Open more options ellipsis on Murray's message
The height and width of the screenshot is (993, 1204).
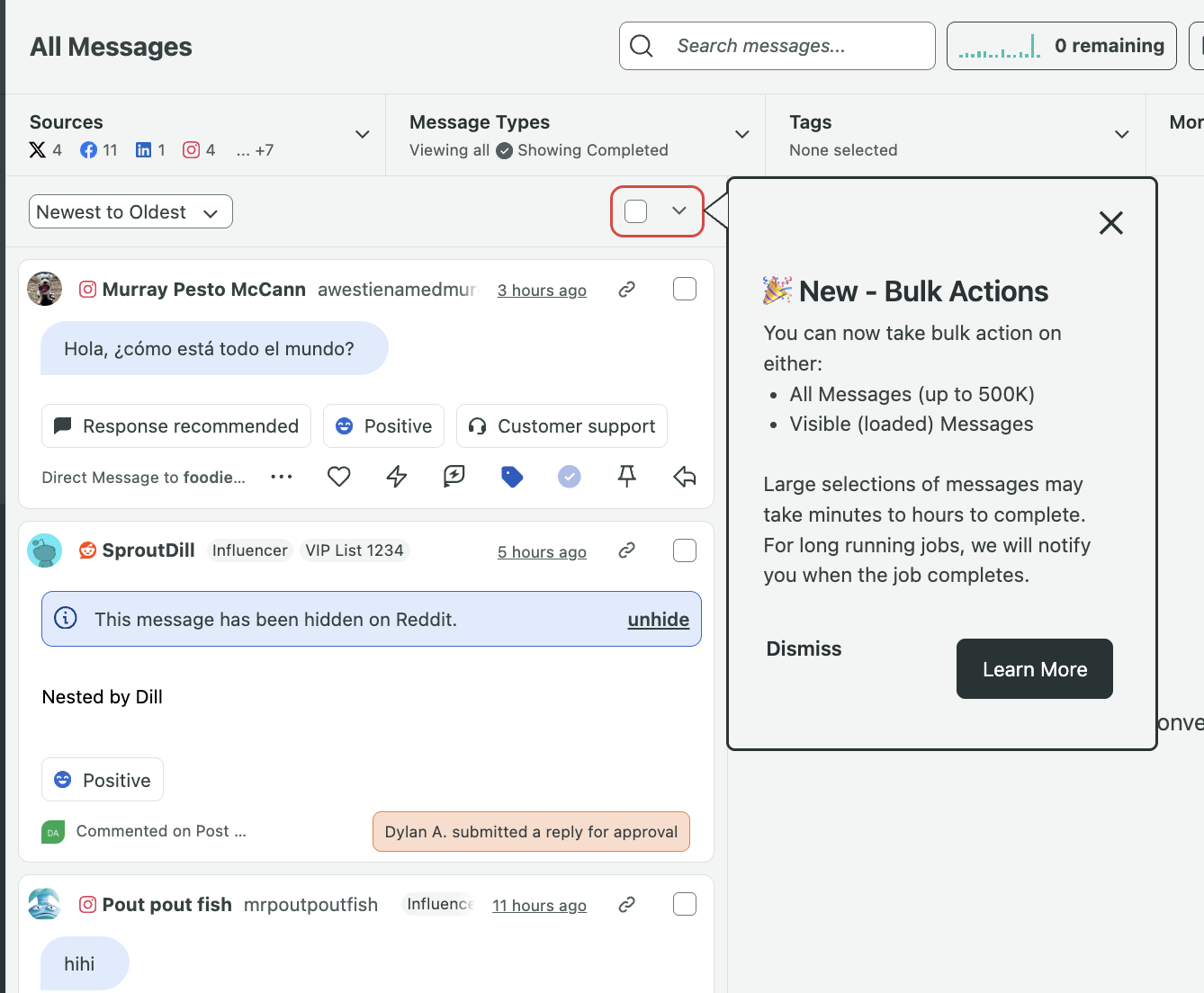[282, 477]
